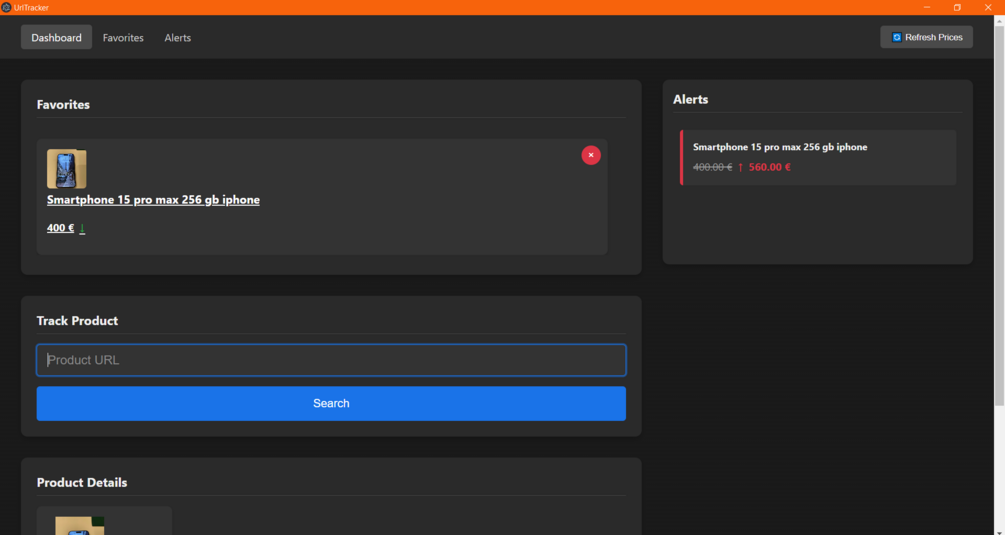
Task: Focus the Product URL input field
Action: 331,360
